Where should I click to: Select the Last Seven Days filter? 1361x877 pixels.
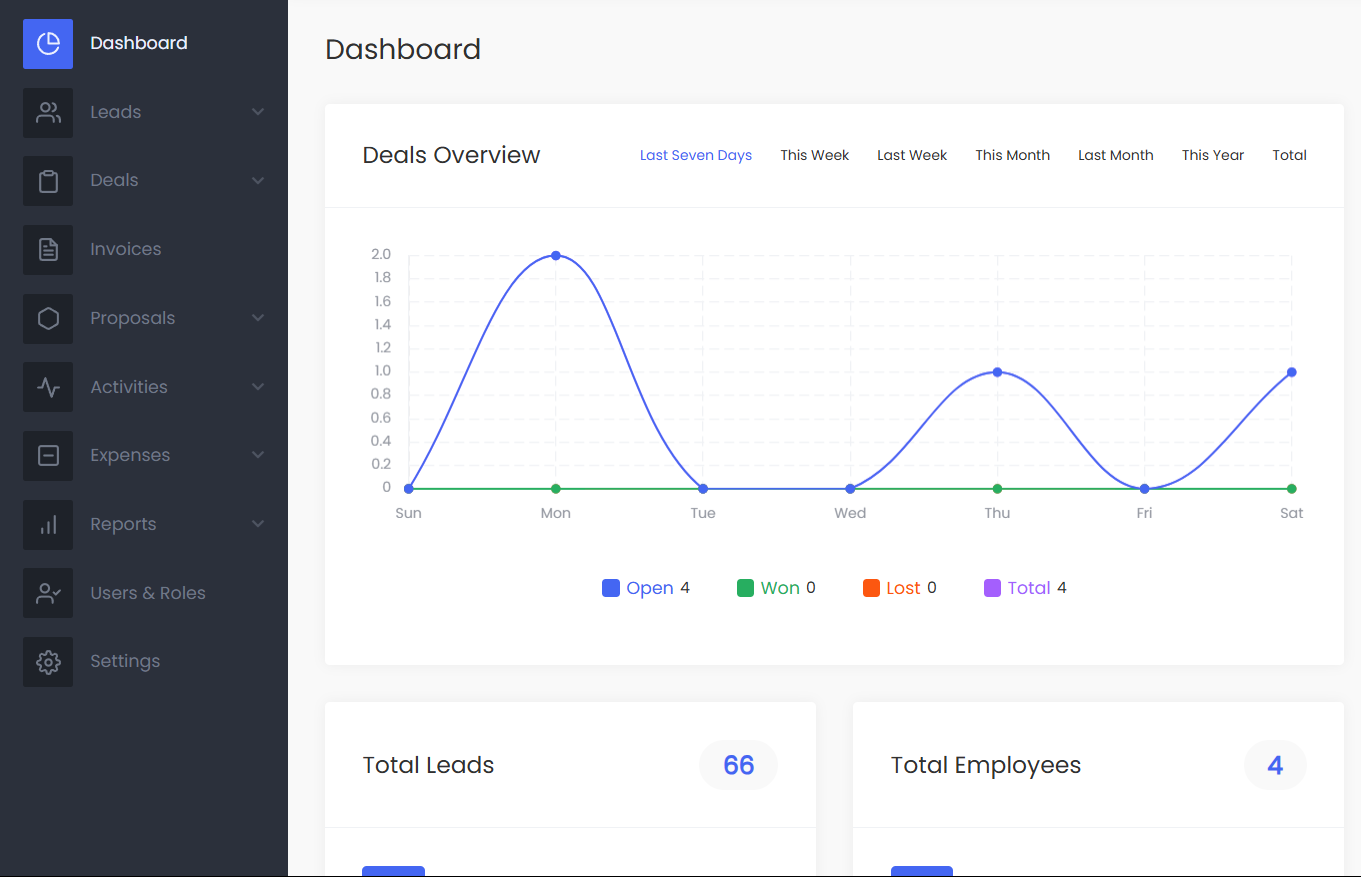(696, 155)
